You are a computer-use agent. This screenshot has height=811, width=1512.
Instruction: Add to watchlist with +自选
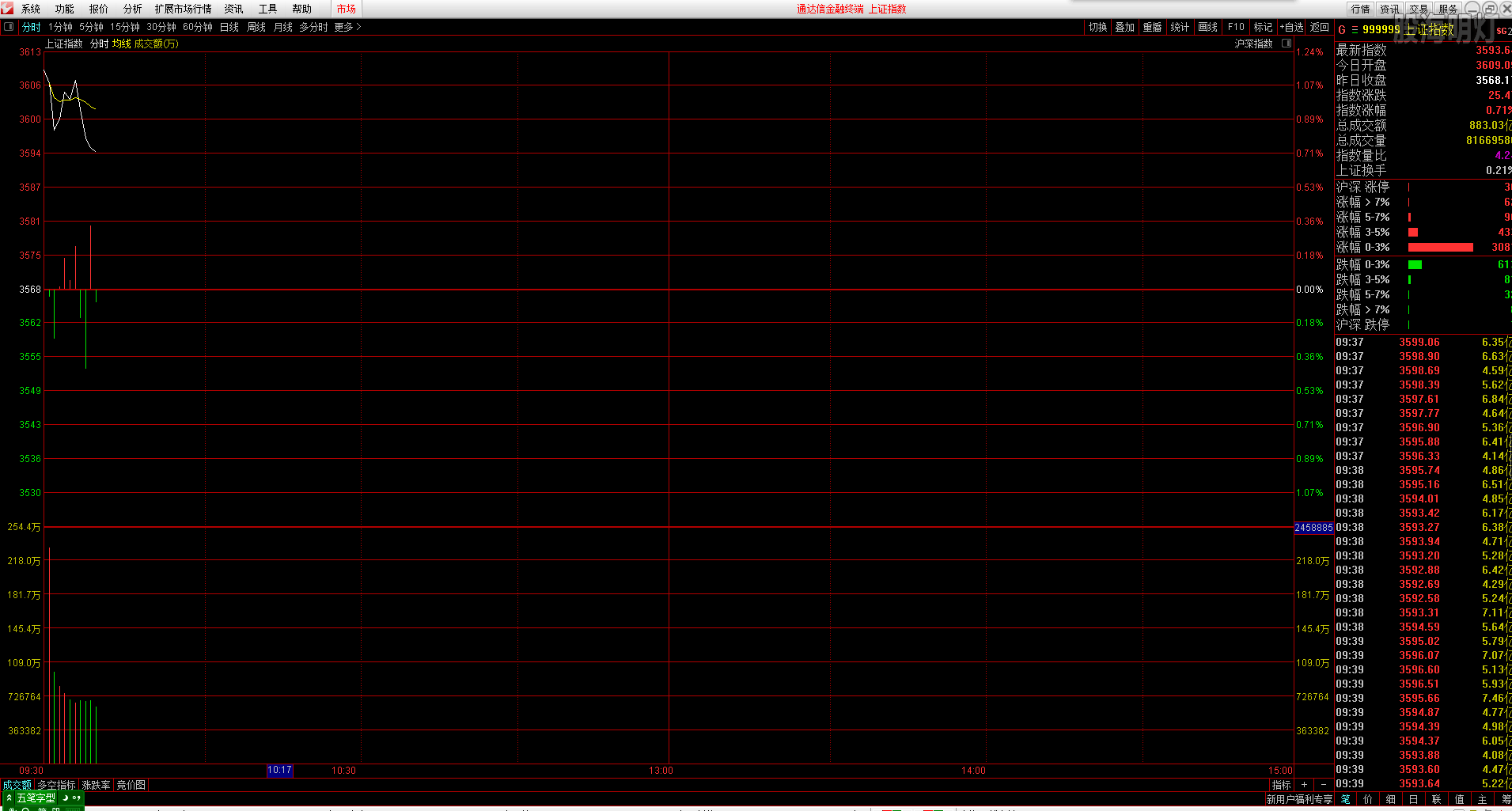[x=1291, y=27]
